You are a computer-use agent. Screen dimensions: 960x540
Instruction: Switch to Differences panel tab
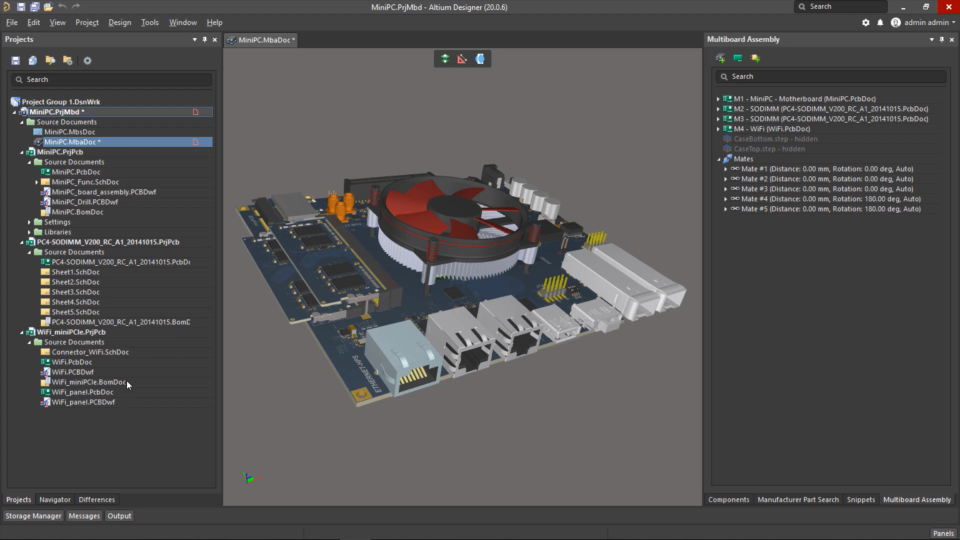97,500
